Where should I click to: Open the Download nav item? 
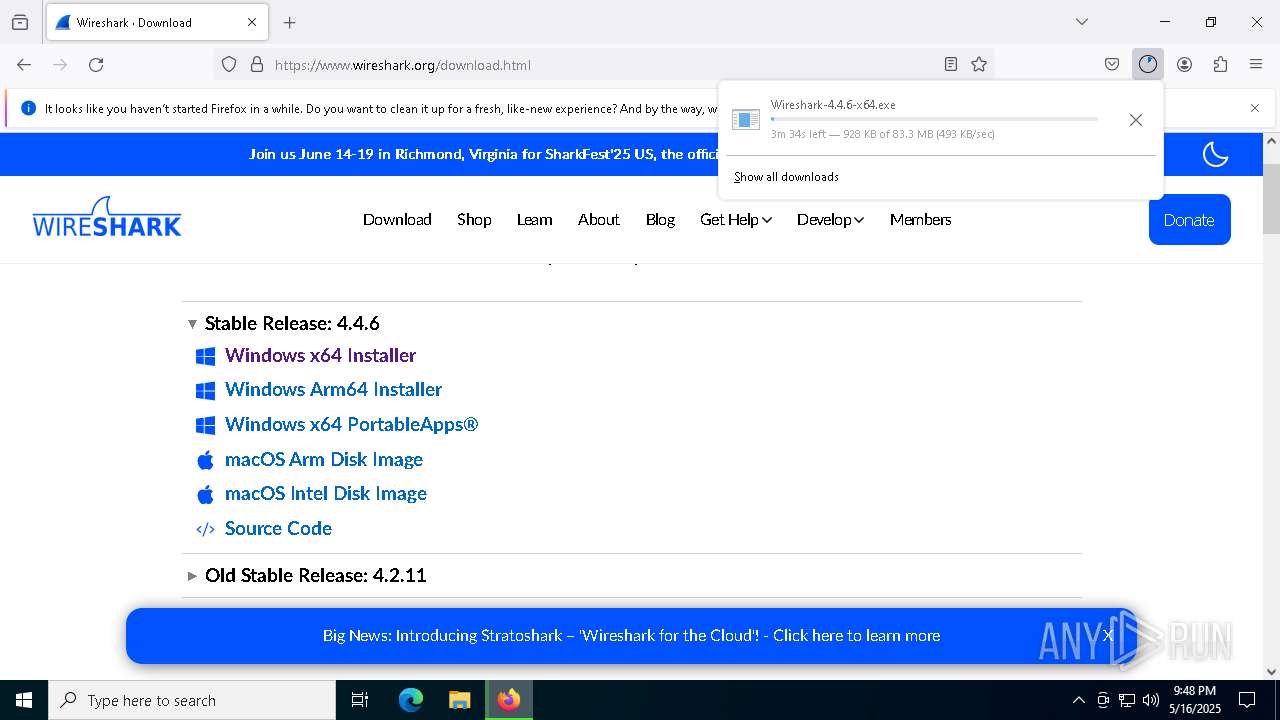(x=397, y=219)
